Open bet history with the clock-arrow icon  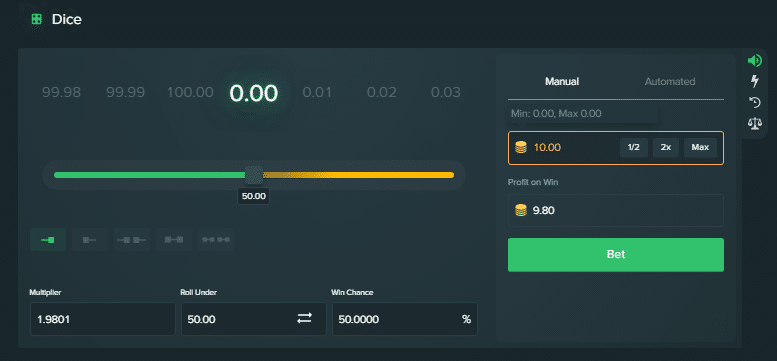(x=755, y=103)
